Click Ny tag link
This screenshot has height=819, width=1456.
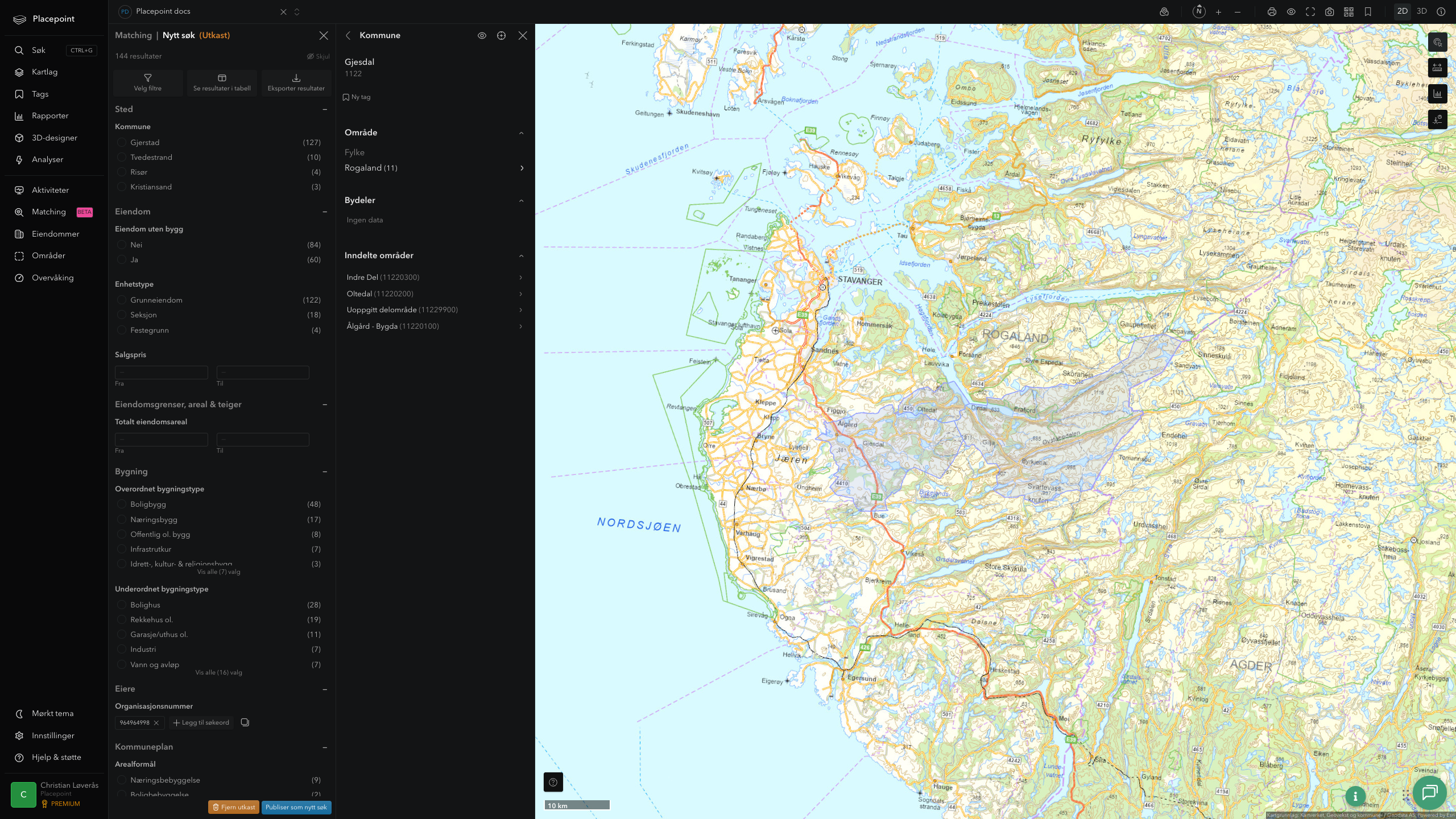tap(357, 97)
